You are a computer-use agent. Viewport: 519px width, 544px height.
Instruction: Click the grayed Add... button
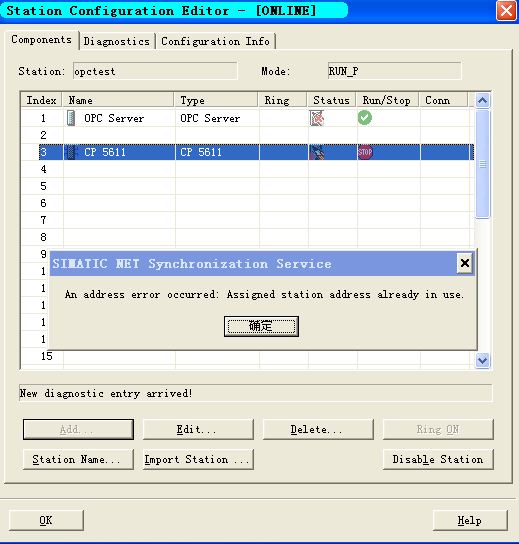point(78,430)
